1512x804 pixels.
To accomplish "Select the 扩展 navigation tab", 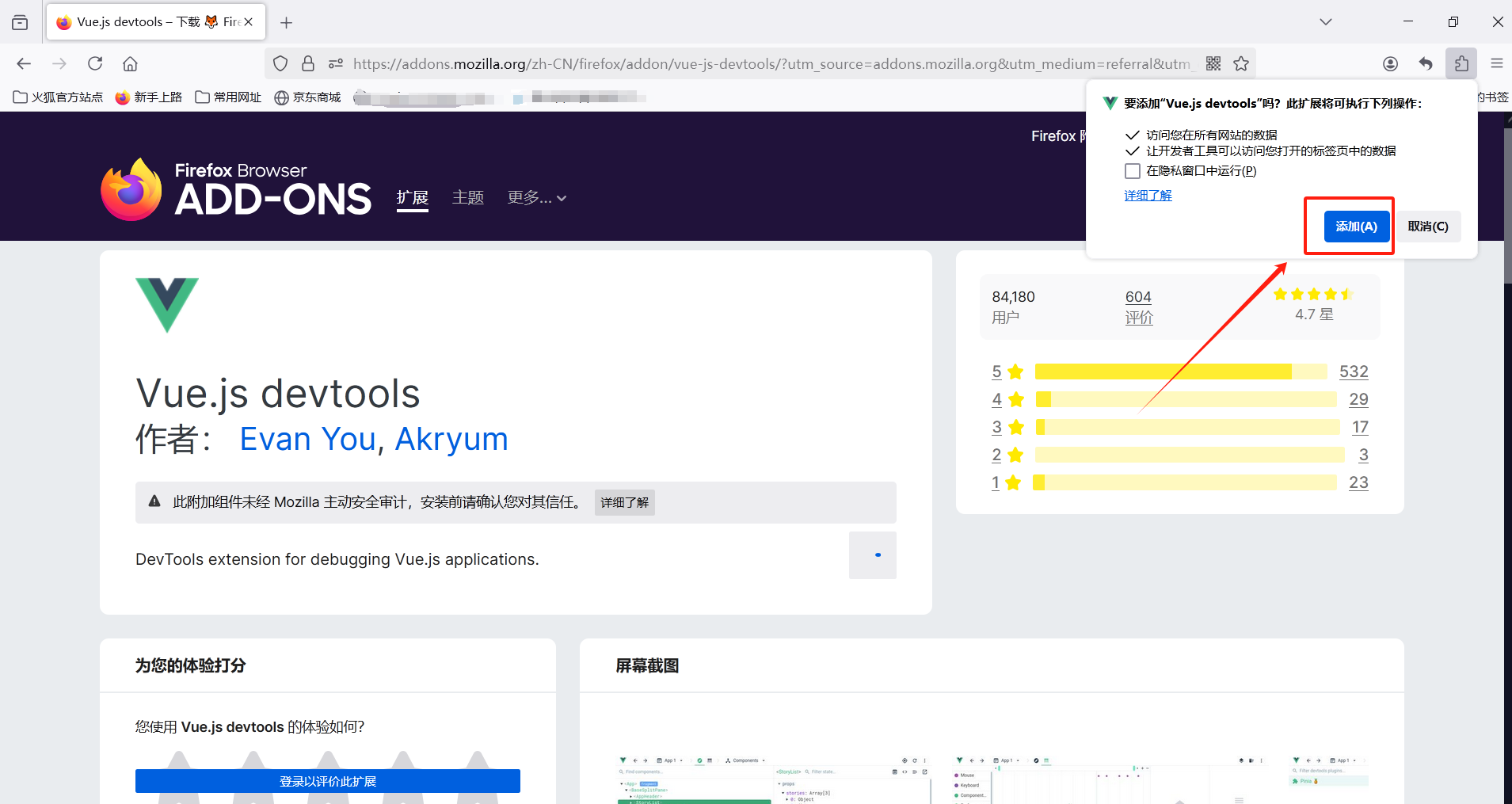I will click(412, 197).
